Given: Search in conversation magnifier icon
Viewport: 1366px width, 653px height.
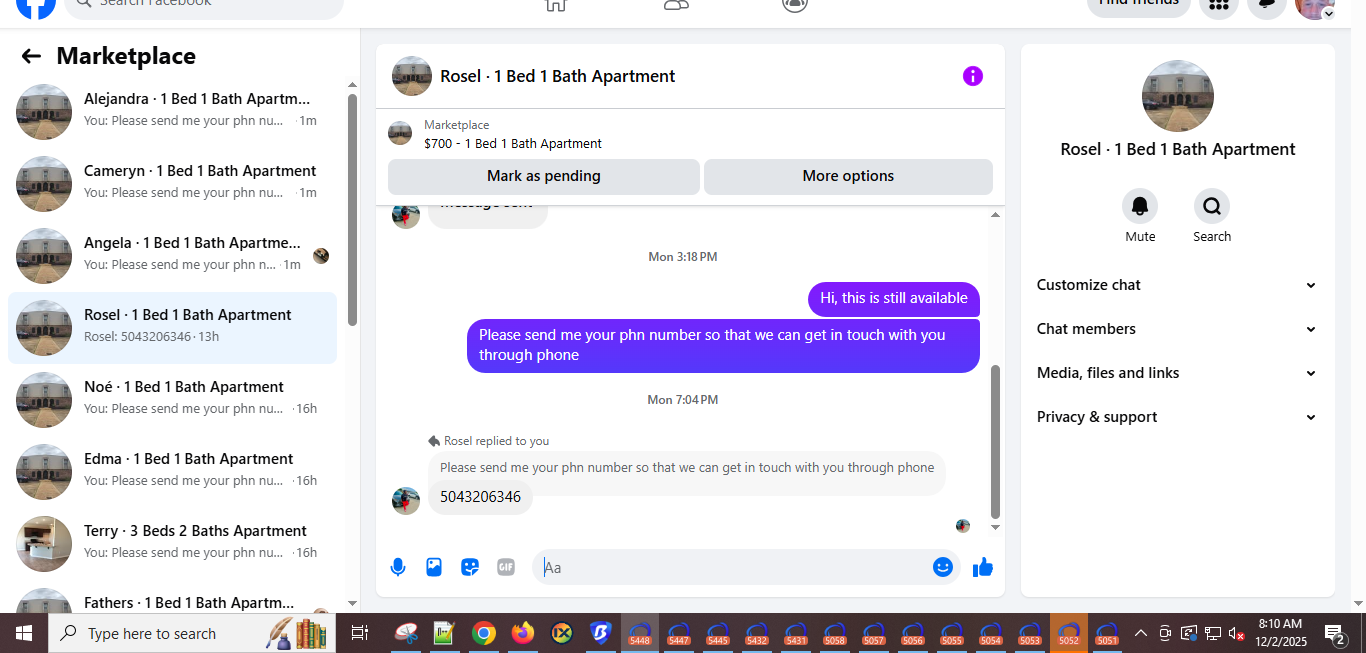Looking at the screenshot, I should 1212,206.
